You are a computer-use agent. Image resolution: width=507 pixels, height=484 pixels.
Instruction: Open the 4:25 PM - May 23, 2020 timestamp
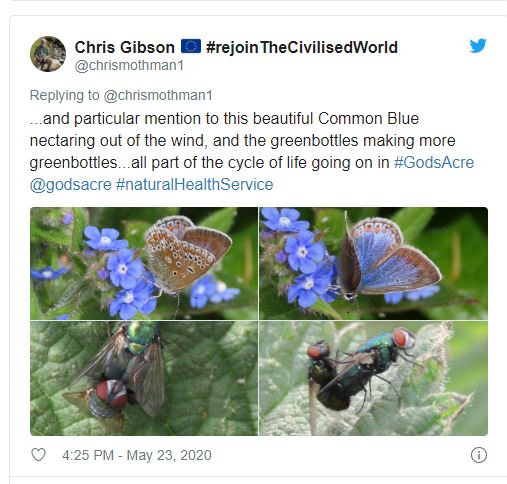(x=137, y=455)
